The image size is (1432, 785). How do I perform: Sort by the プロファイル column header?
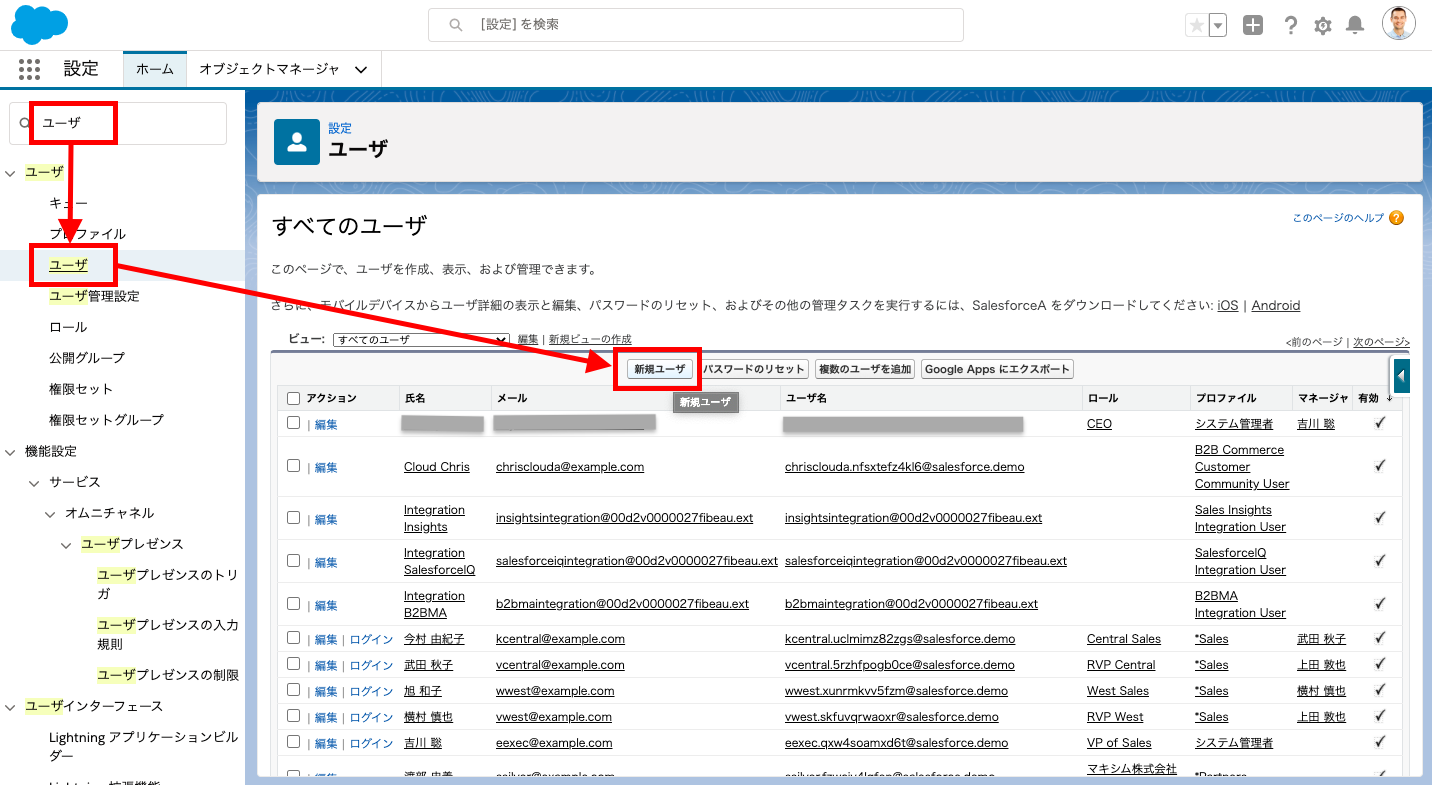(x=1225, y=398)
